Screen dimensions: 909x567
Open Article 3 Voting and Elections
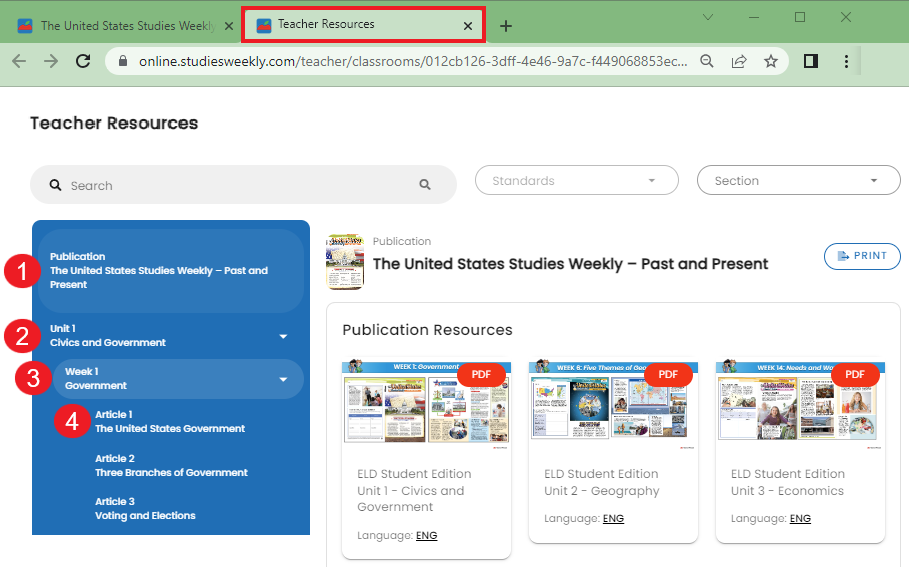click(145, 508)
